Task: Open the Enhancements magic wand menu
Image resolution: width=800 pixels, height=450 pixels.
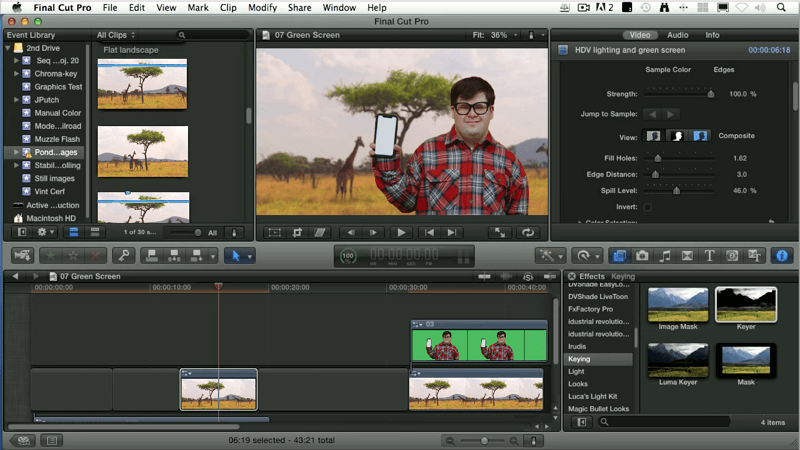Action: click(x=550, y=256)
